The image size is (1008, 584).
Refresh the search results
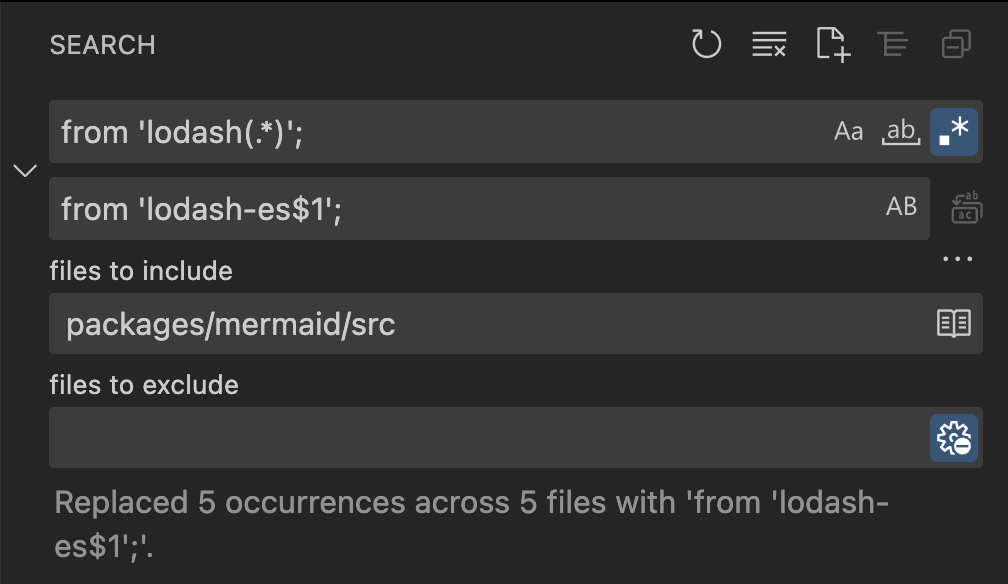[x=706, y=44]
